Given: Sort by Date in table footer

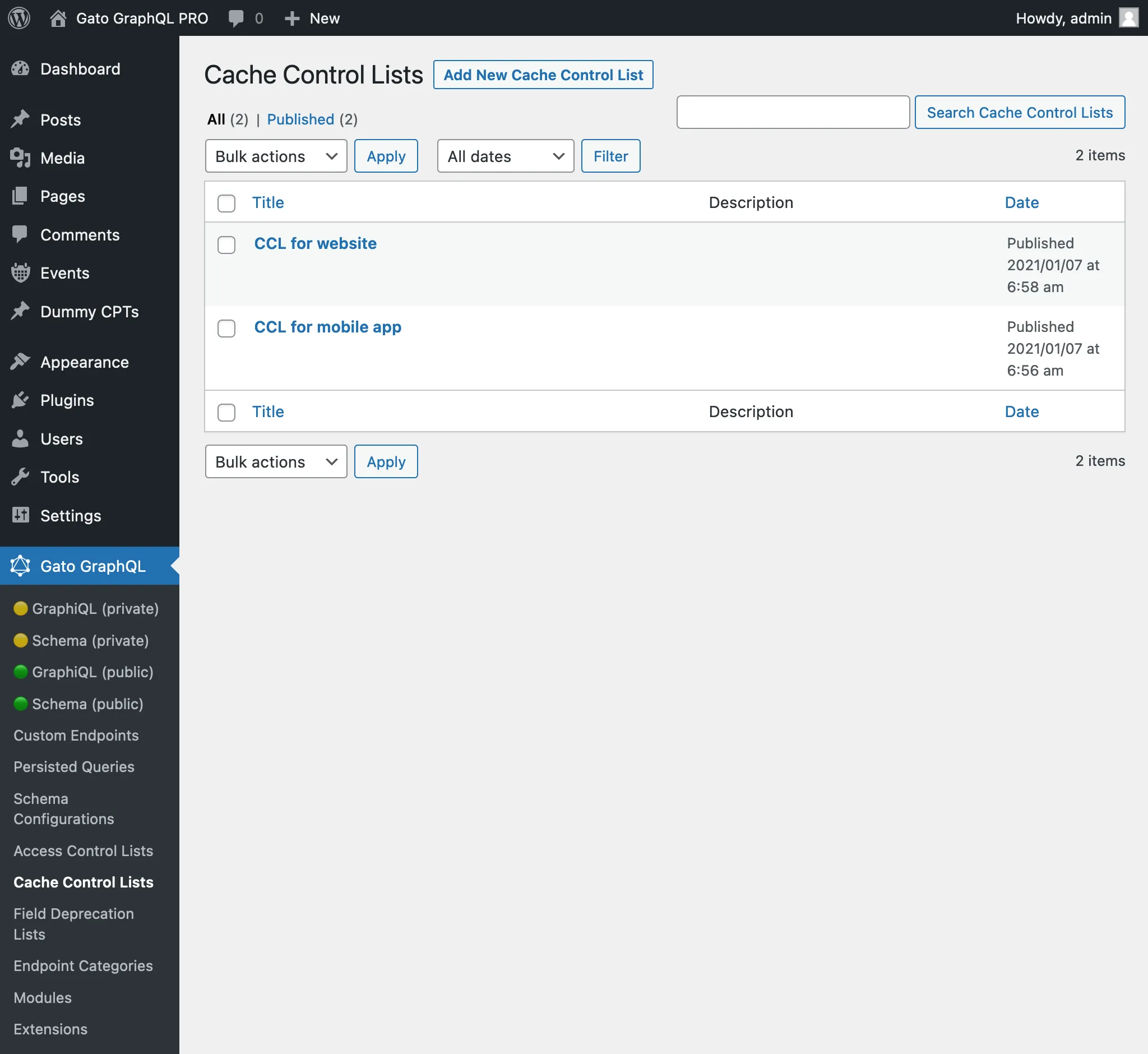Looking at the screenshot, I should point(1021,411).
